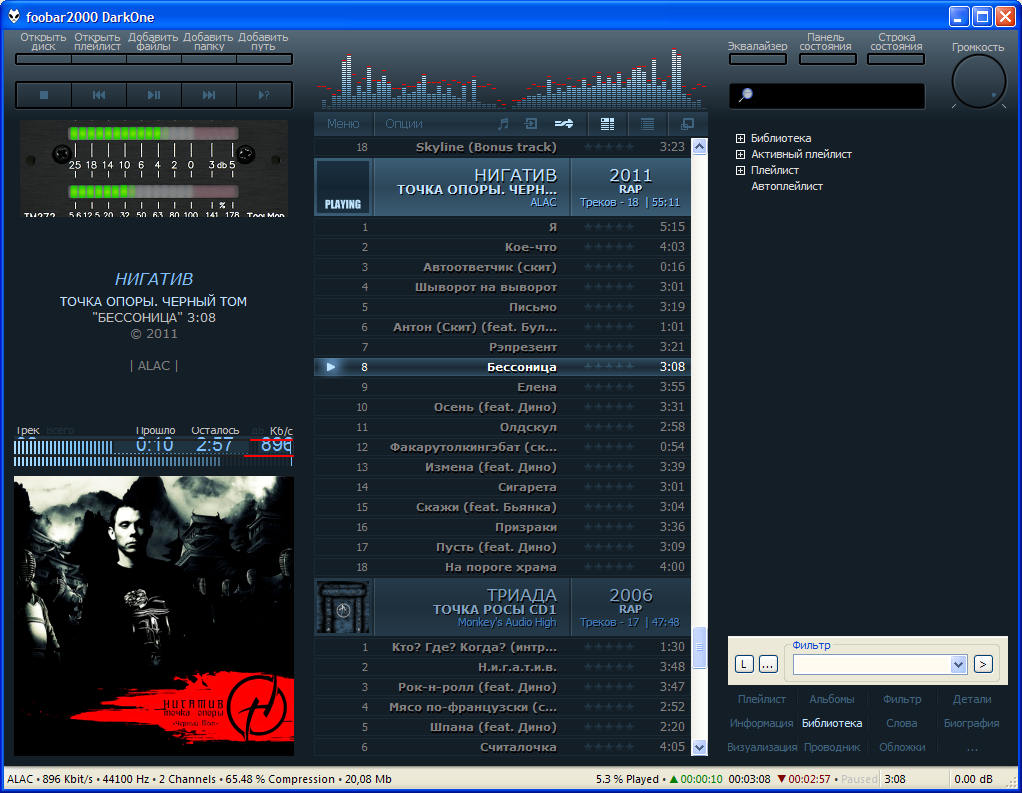Open the Options menu in playlist toolbar
Image resolution: width=1022 pixels, height=793 pixels.
tap(403, 123)
